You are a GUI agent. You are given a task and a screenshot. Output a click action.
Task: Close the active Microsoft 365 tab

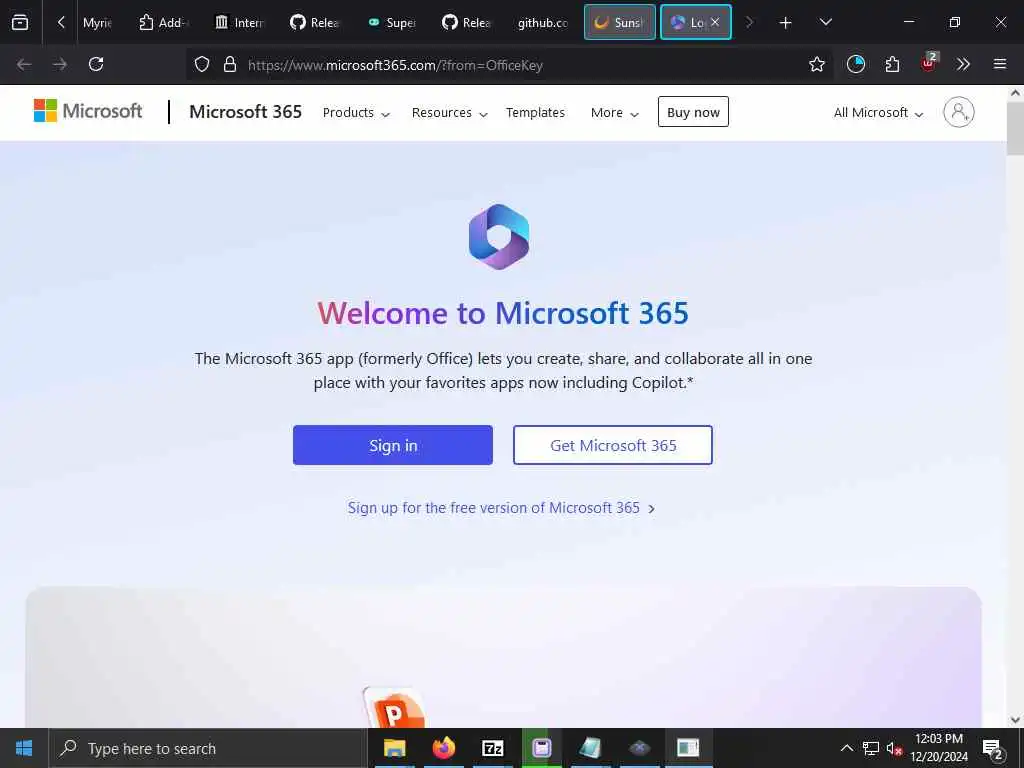click(x=716, y=22)
